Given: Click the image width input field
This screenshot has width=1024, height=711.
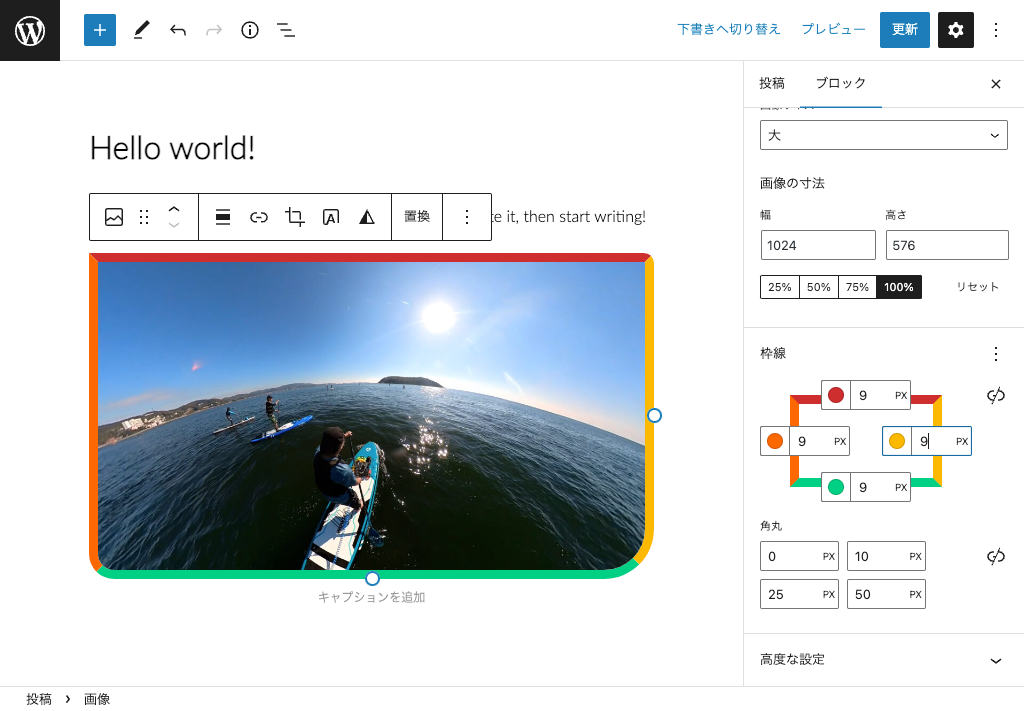Looking at the screenshot, I should point(817,245).
